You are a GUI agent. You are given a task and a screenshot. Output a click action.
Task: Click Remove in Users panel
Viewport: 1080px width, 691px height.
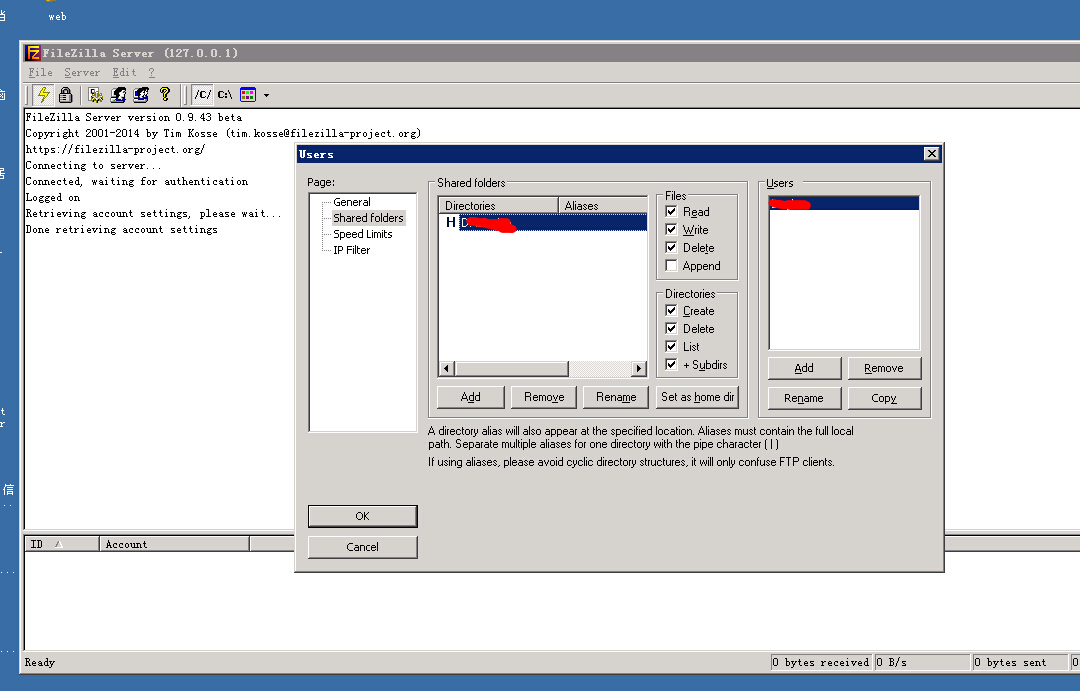tap(884, 368)
